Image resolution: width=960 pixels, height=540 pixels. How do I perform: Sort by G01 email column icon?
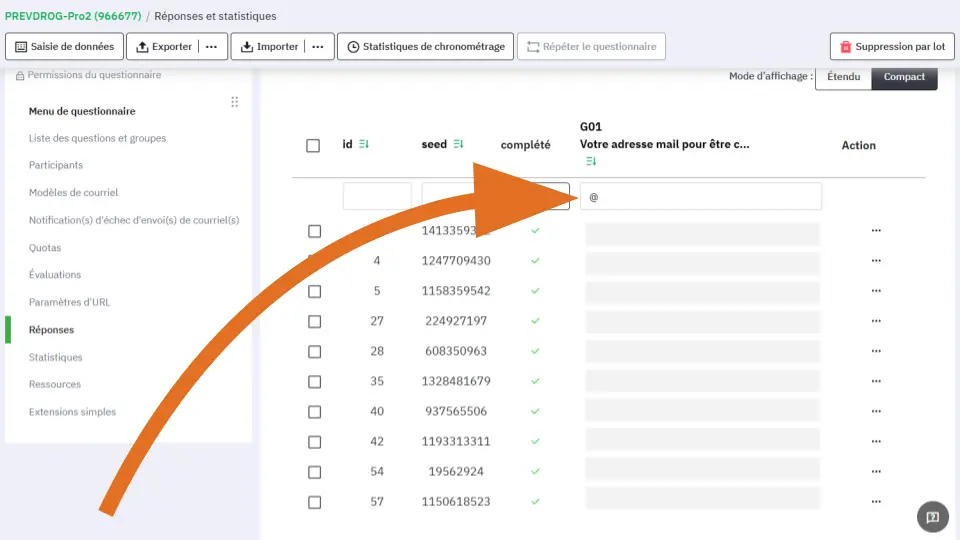point(591,161)
